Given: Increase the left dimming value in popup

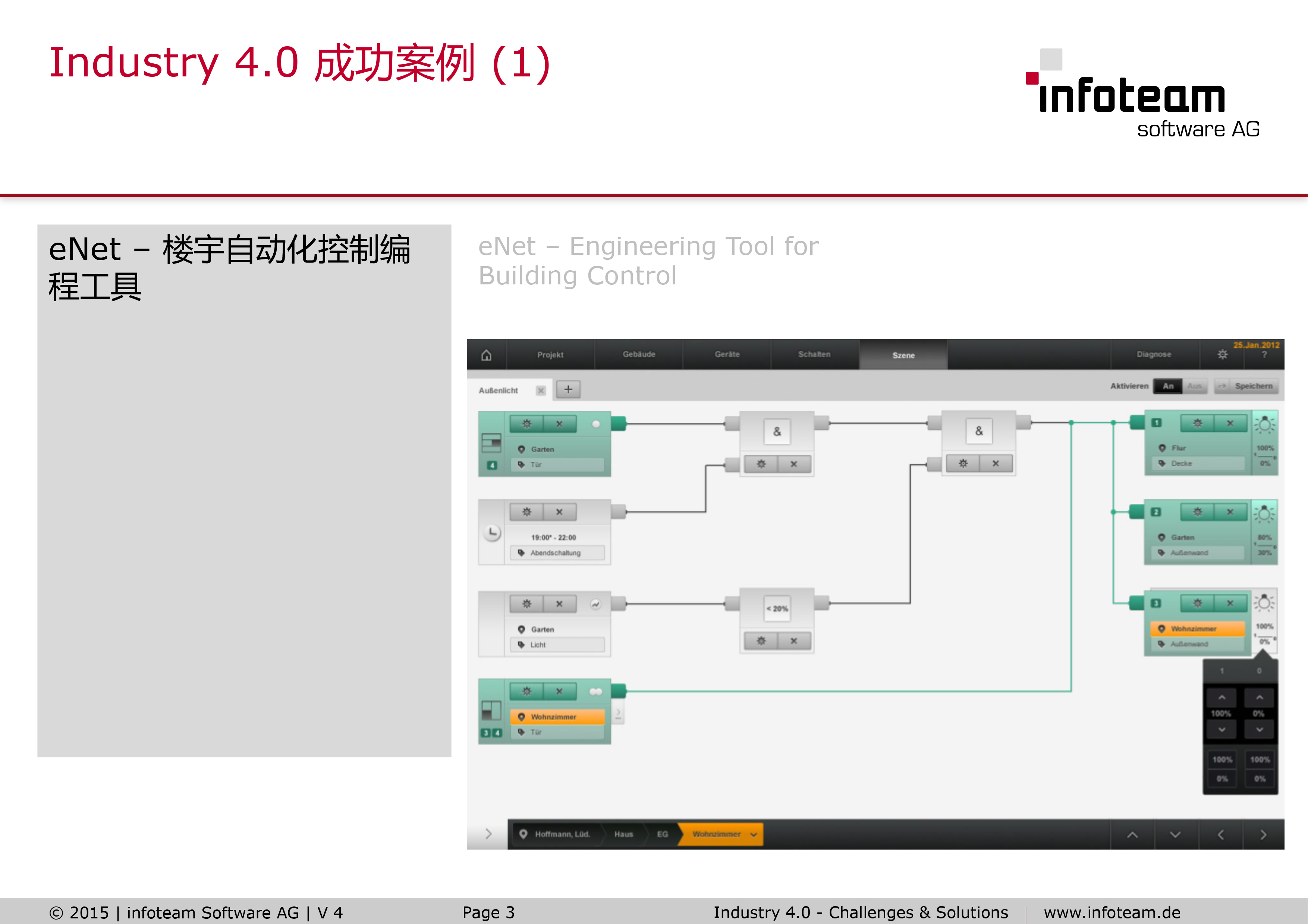Looking at the screenshot, I should coord(1221,697).
